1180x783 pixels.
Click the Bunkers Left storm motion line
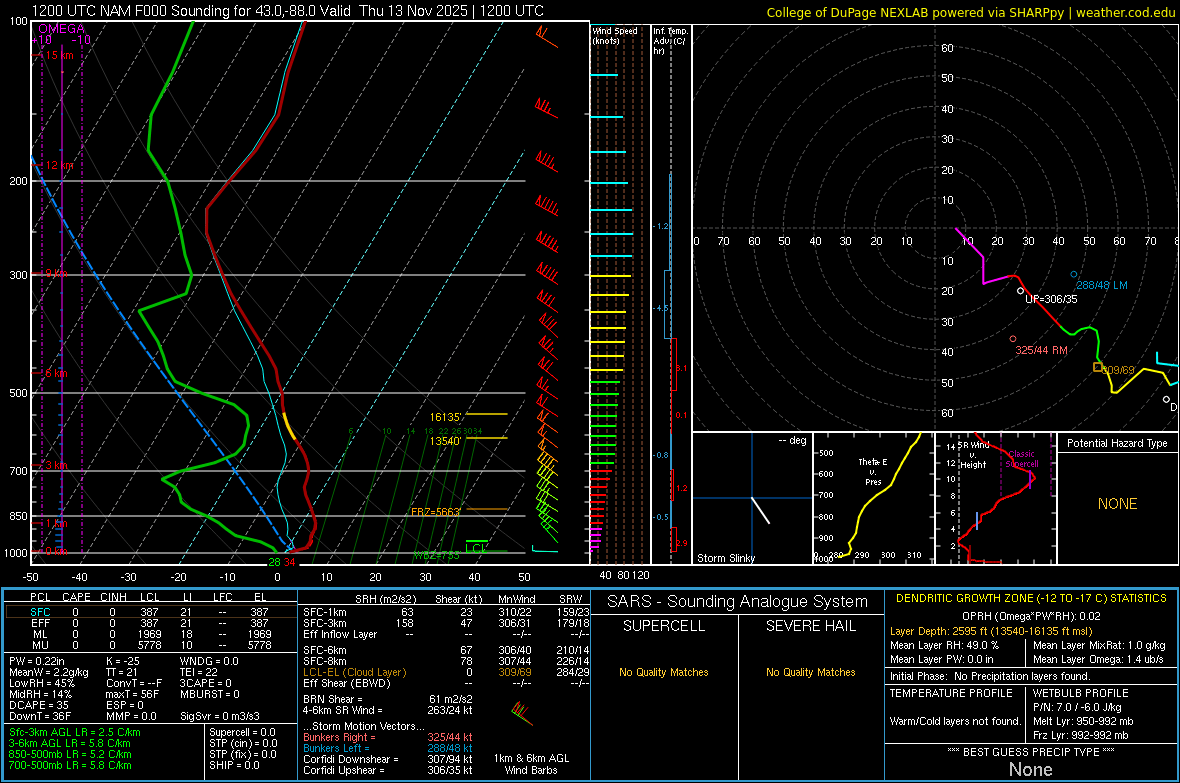click(388, 748)
